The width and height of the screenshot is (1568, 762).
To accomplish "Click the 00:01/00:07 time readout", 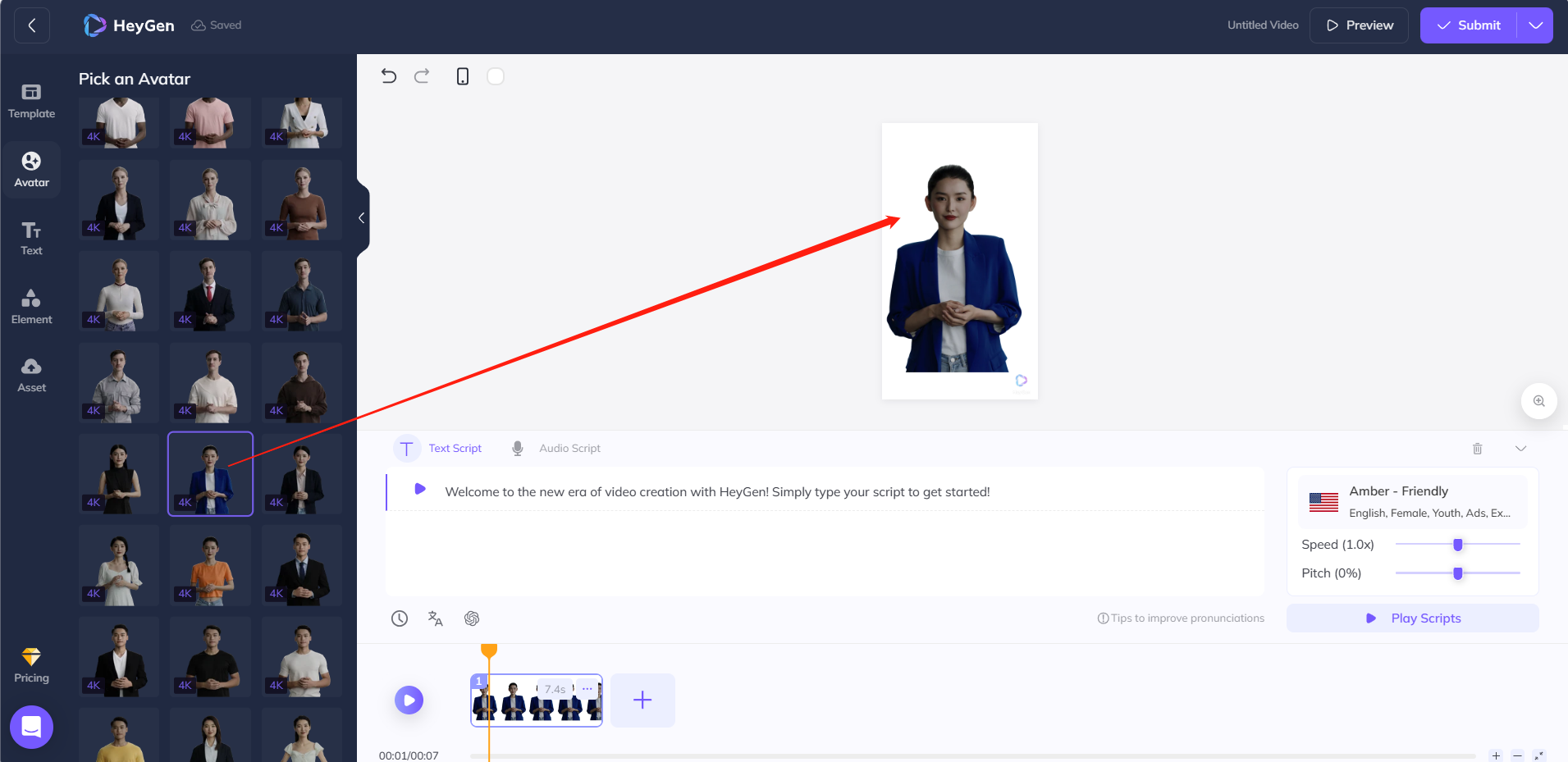I will click(x=409, y=755).
